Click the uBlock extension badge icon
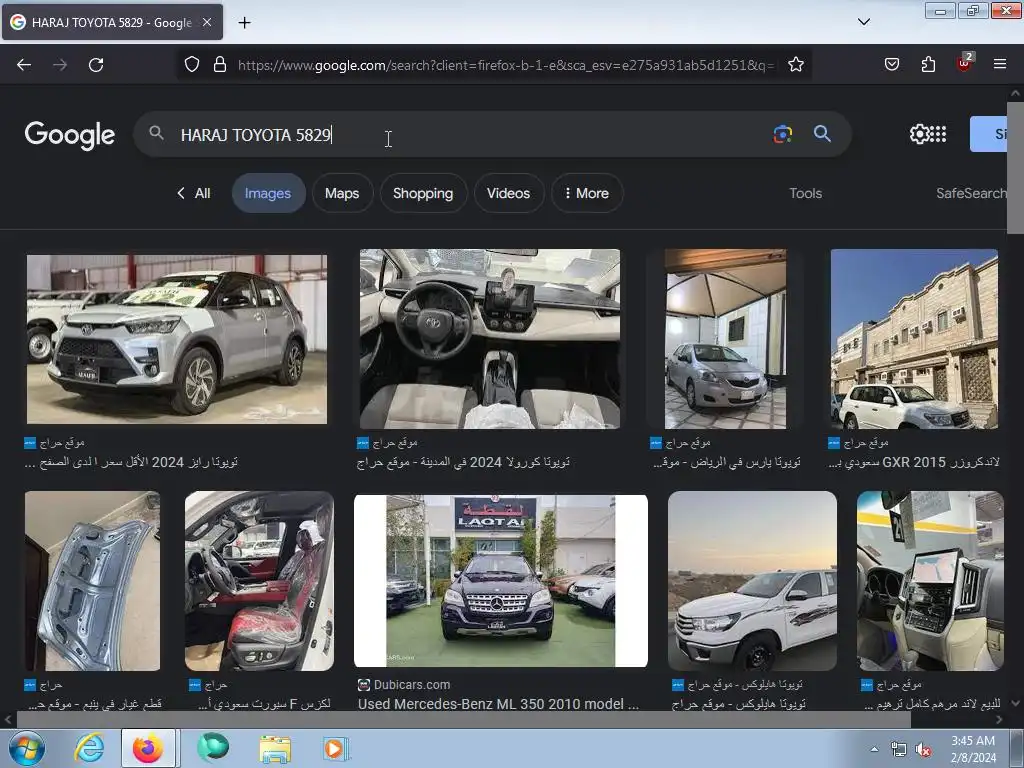 point(965,63)
